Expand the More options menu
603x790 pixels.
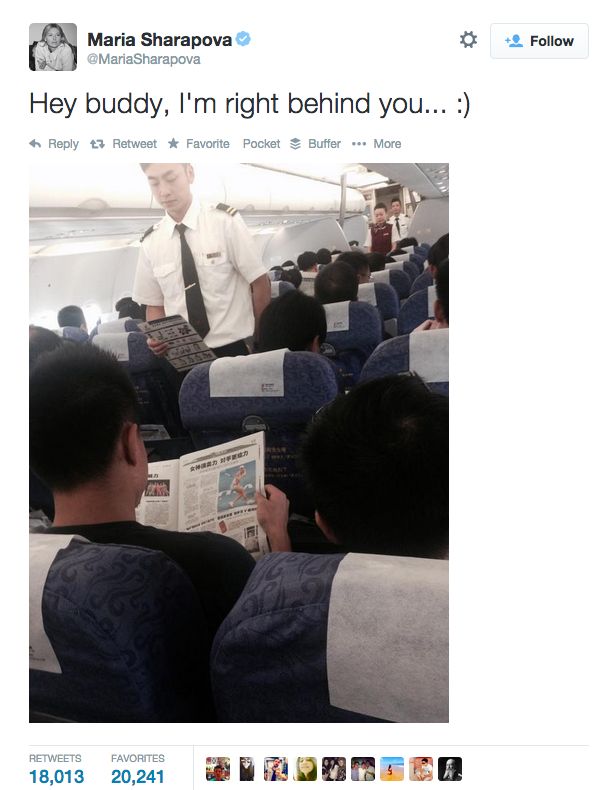point(376,144)
